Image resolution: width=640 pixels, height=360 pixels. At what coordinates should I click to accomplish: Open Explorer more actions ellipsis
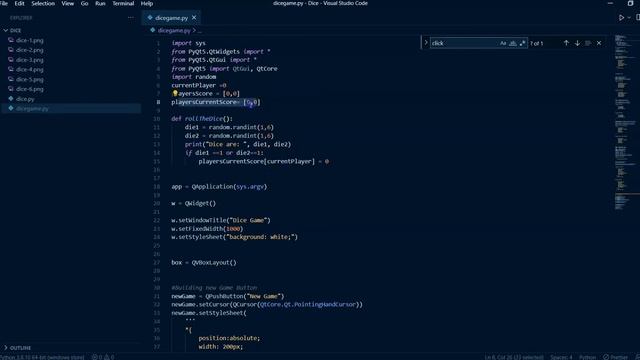(131, 18)
